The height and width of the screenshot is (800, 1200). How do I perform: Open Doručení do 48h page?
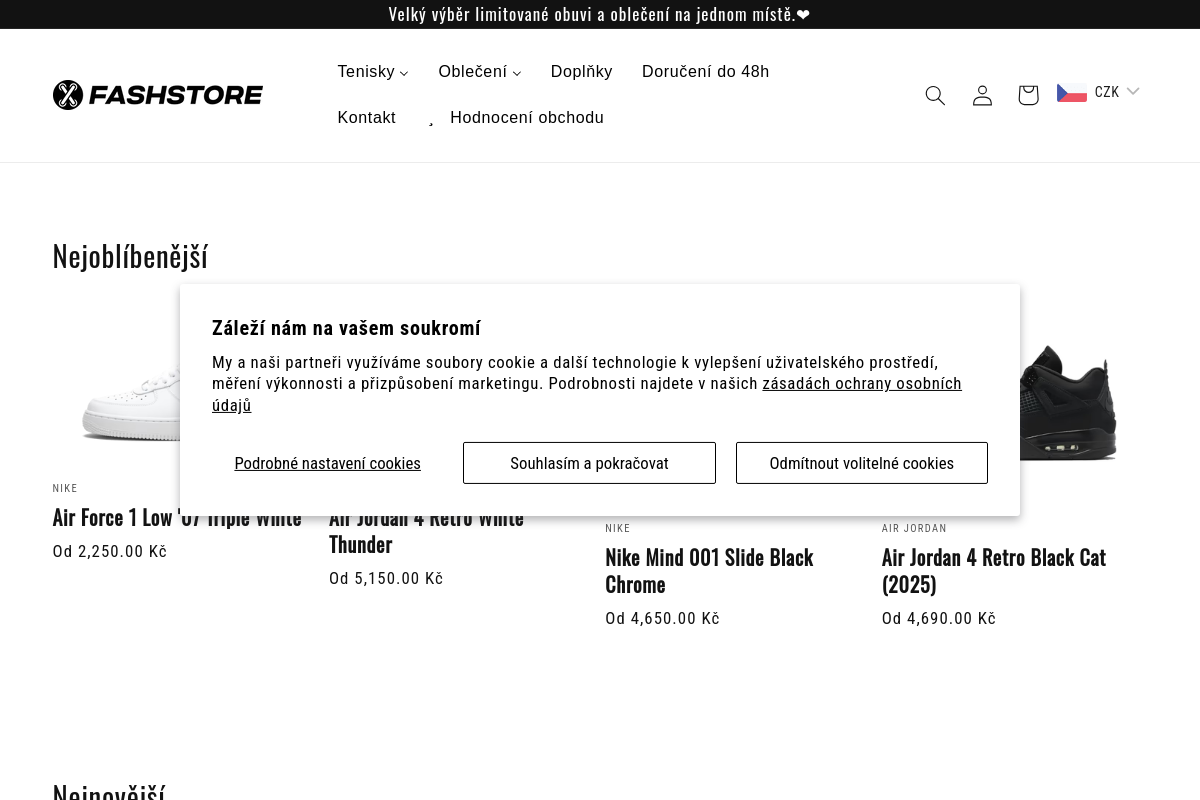[x=706, y=72]
